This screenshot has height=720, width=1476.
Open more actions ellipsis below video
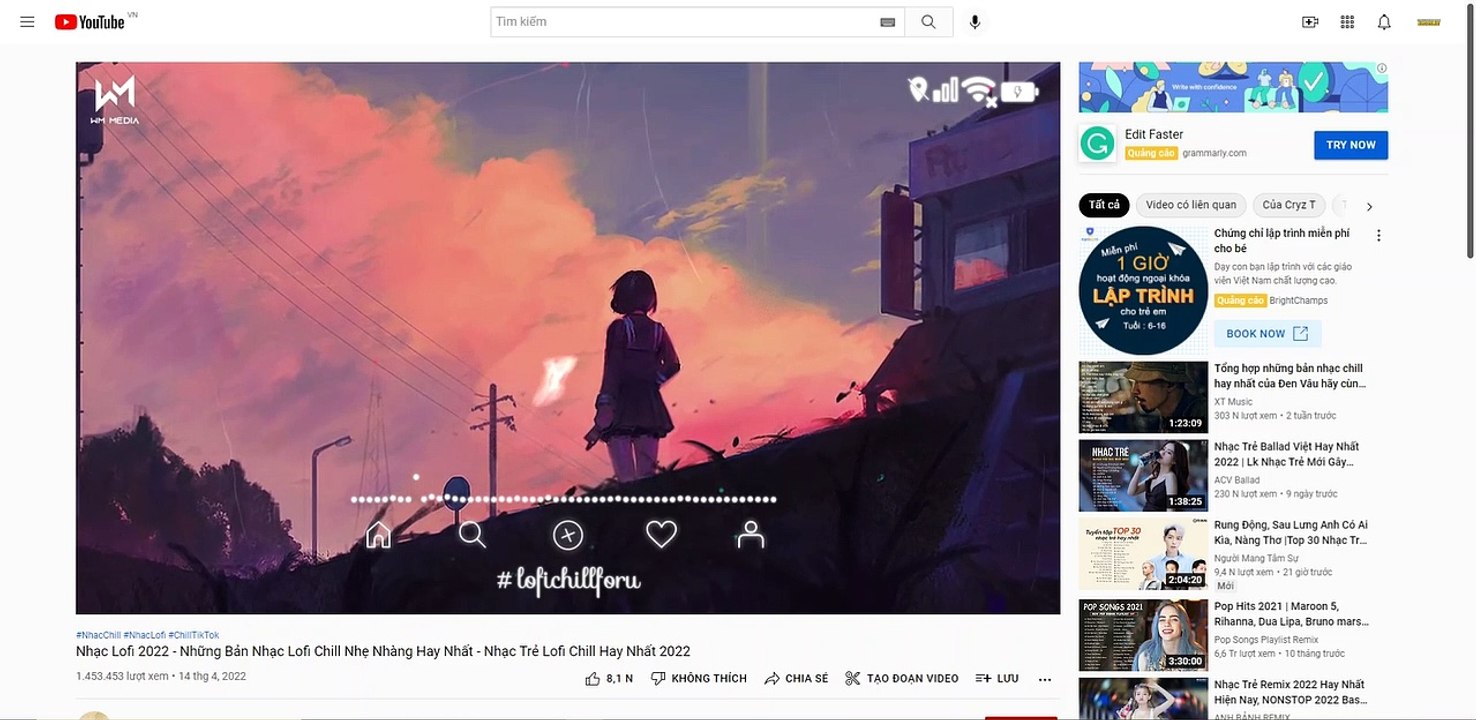(1045, 679)
